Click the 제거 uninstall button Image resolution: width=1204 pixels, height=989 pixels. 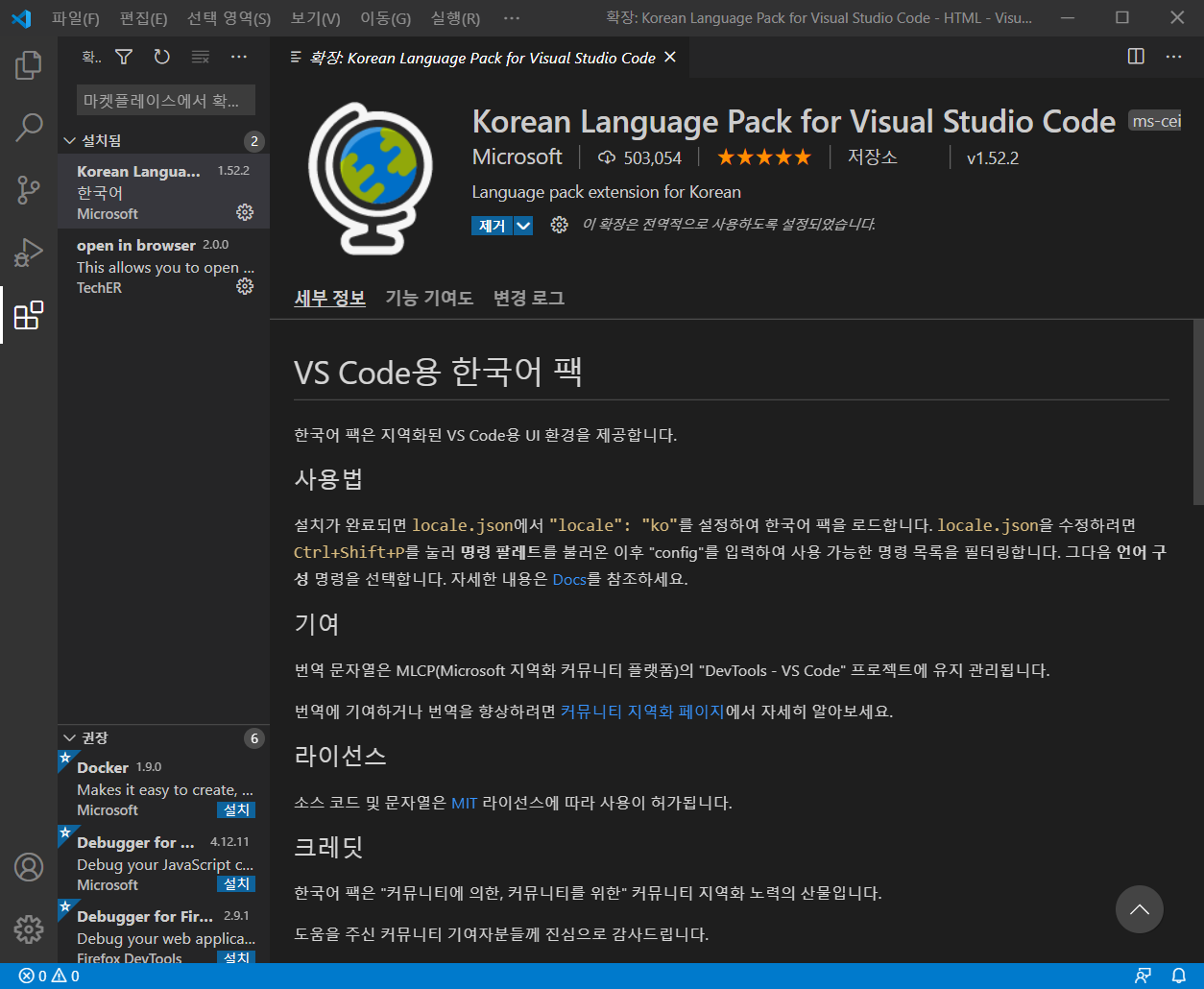493,226
